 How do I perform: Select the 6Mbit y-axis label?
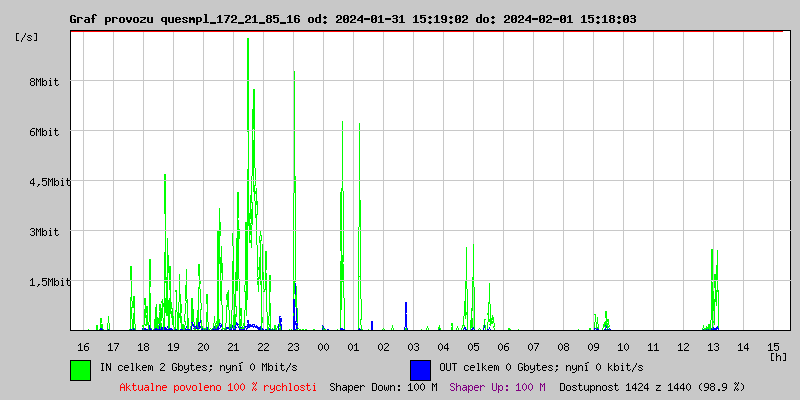click(x=43, y=132)
